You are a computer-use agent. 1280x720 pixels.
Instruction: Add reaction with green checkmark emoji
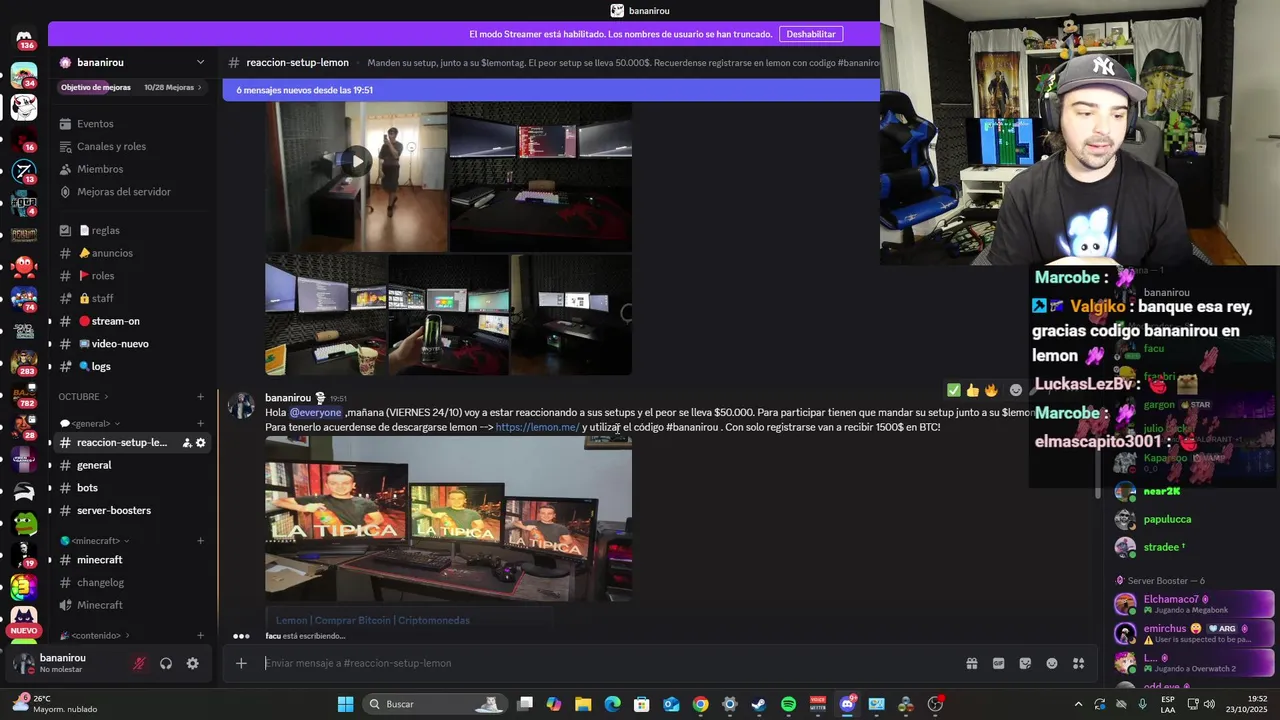click(x=953, y=390)
